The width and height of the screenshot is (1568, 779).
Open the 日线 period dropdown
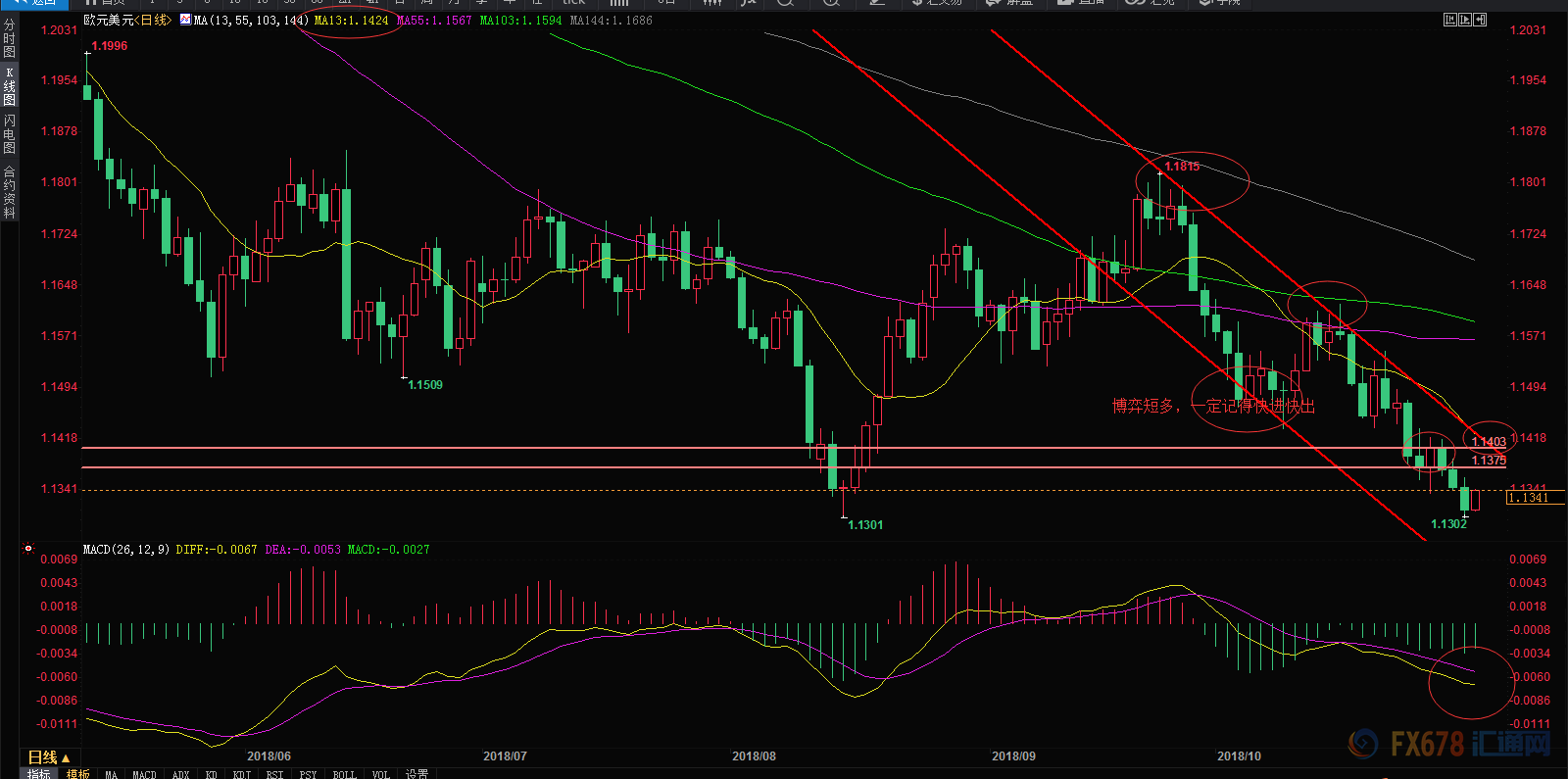click(x=49, y=757)
